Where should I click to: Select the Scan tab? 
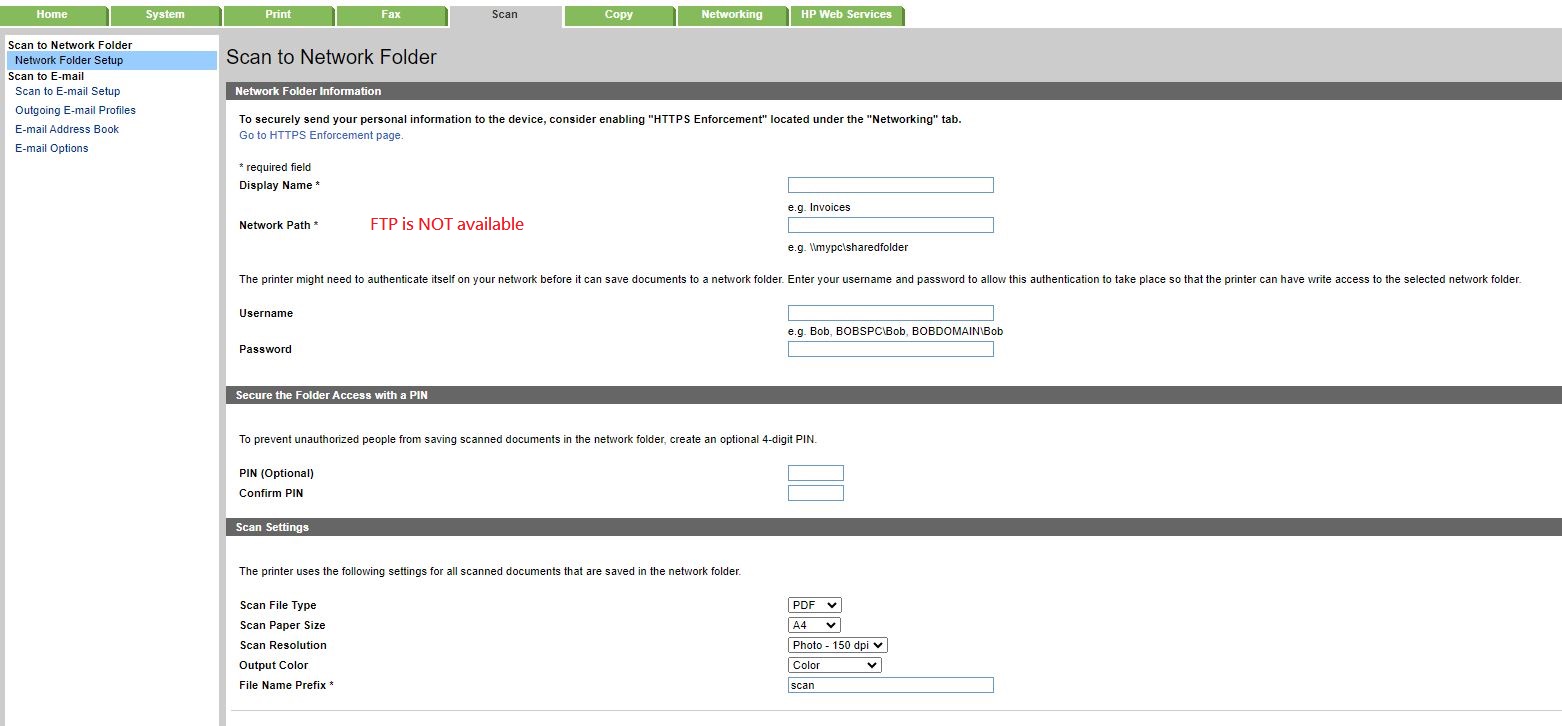pos(505,15)
